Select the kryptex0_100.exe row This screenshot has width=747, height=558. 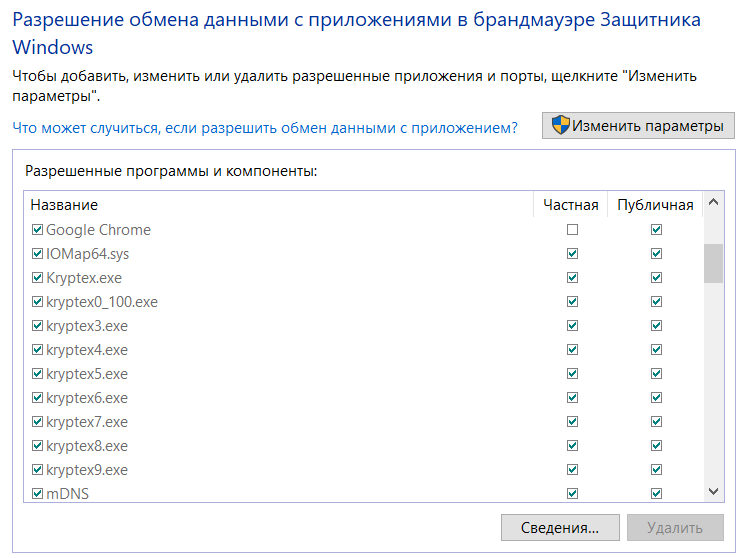click(364, 302)
